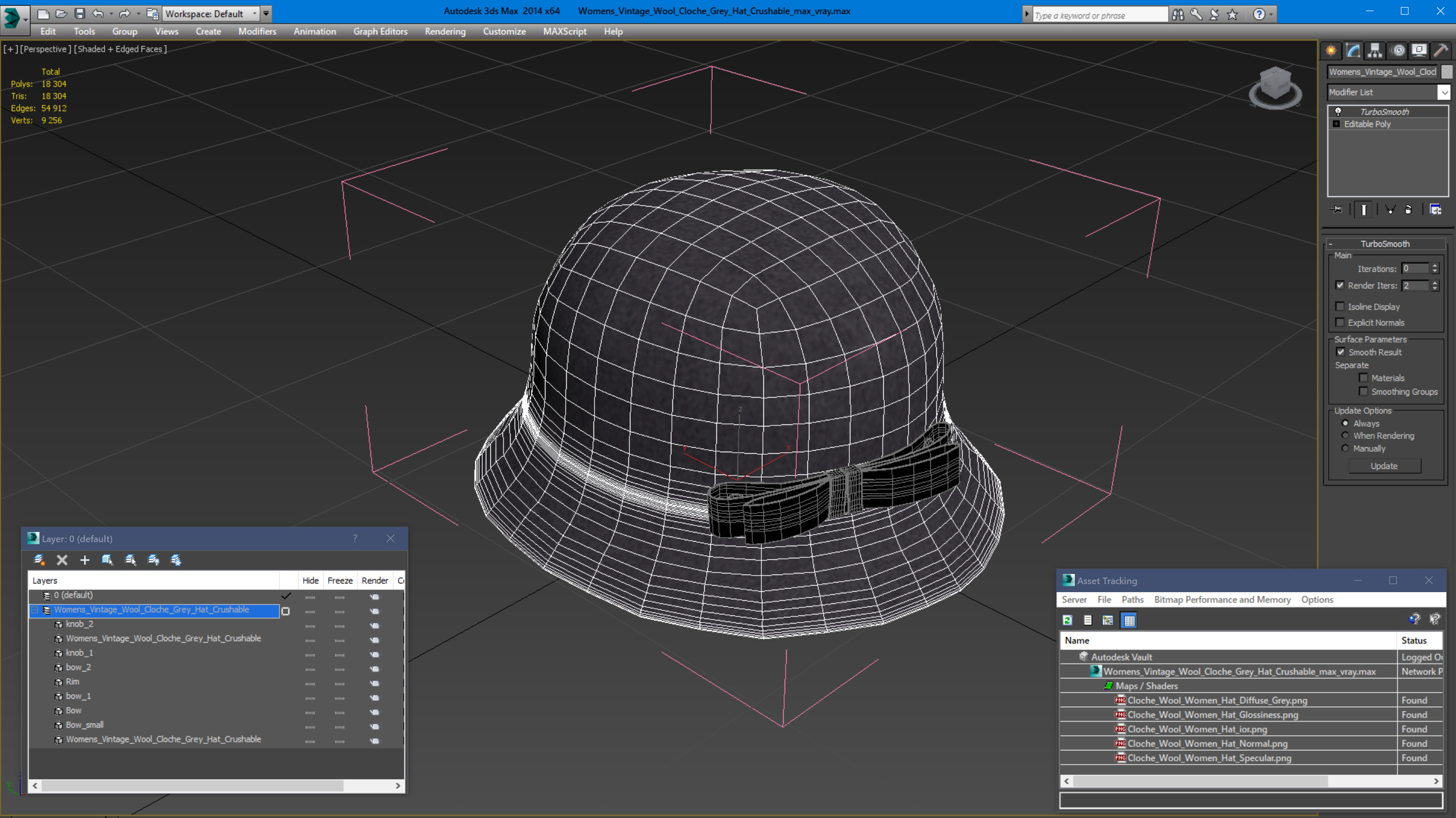
Task: Click the Type a keyword search field
Action: 1100,15
